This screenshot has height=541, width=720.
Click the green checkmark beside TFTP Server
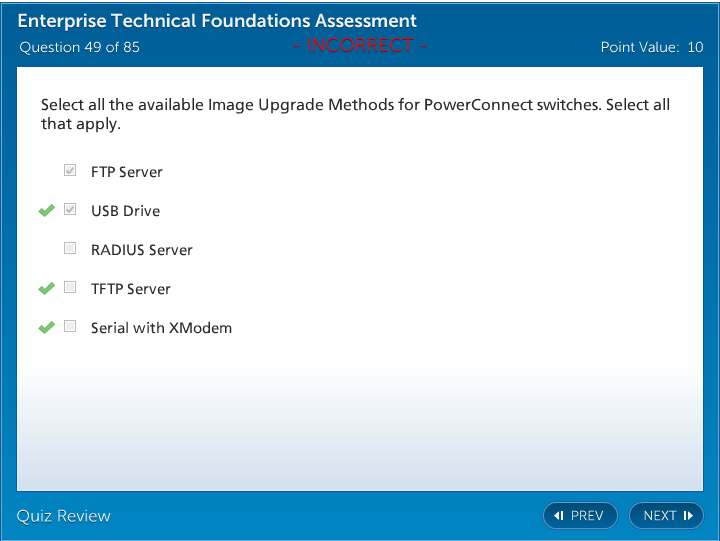(46, 288)
